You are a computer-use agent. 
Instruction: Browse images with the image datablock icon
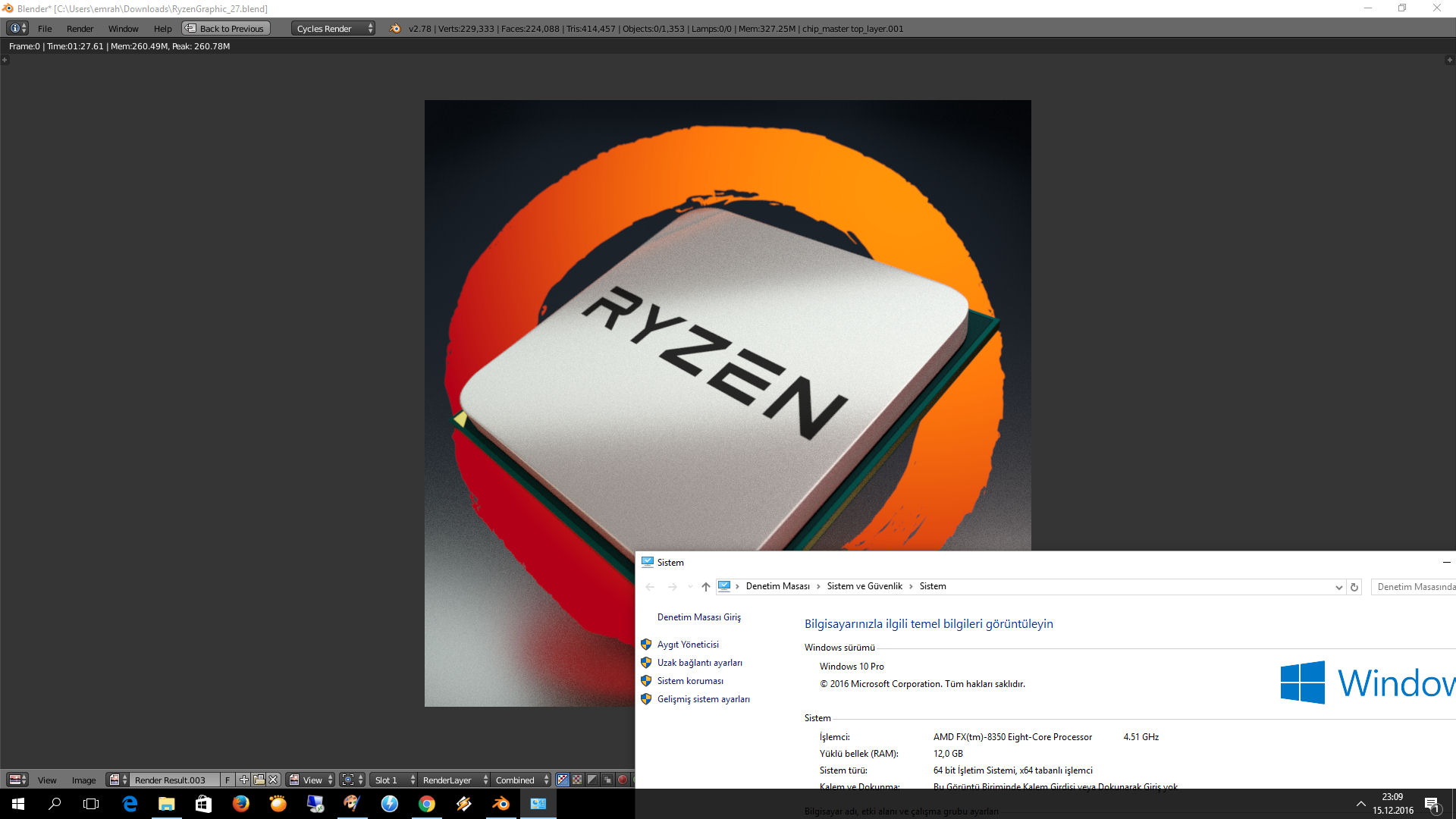coord(118,780)
